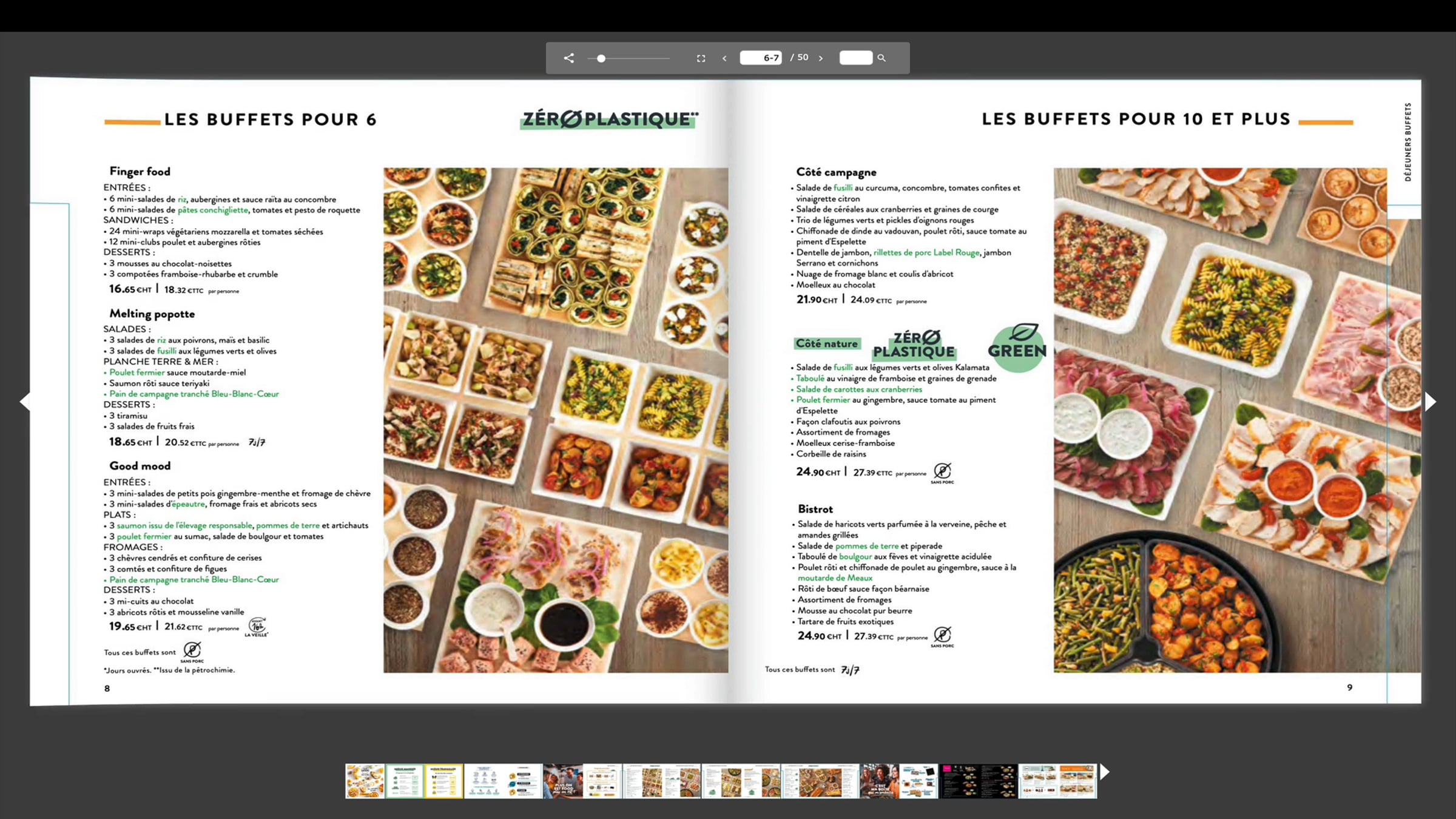Flip back with the left edge page arrow
Image resolution: width=1456 pixels, height=819 pixels.
point(25,401)
